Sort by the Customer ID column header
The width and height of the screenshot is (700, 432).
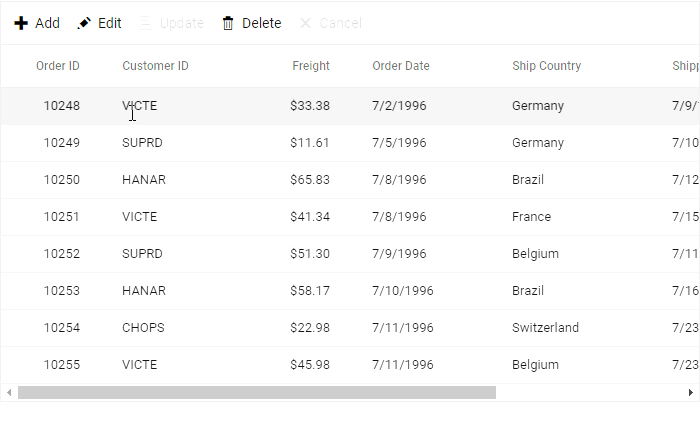click(x=155, y=66)
